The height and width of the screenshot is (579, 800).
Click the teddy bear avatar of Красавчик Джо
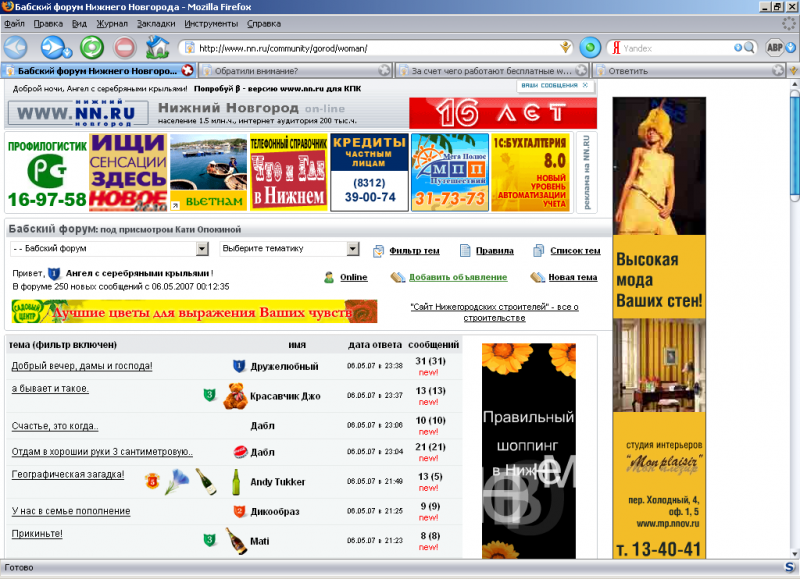[x=235, y=396]
